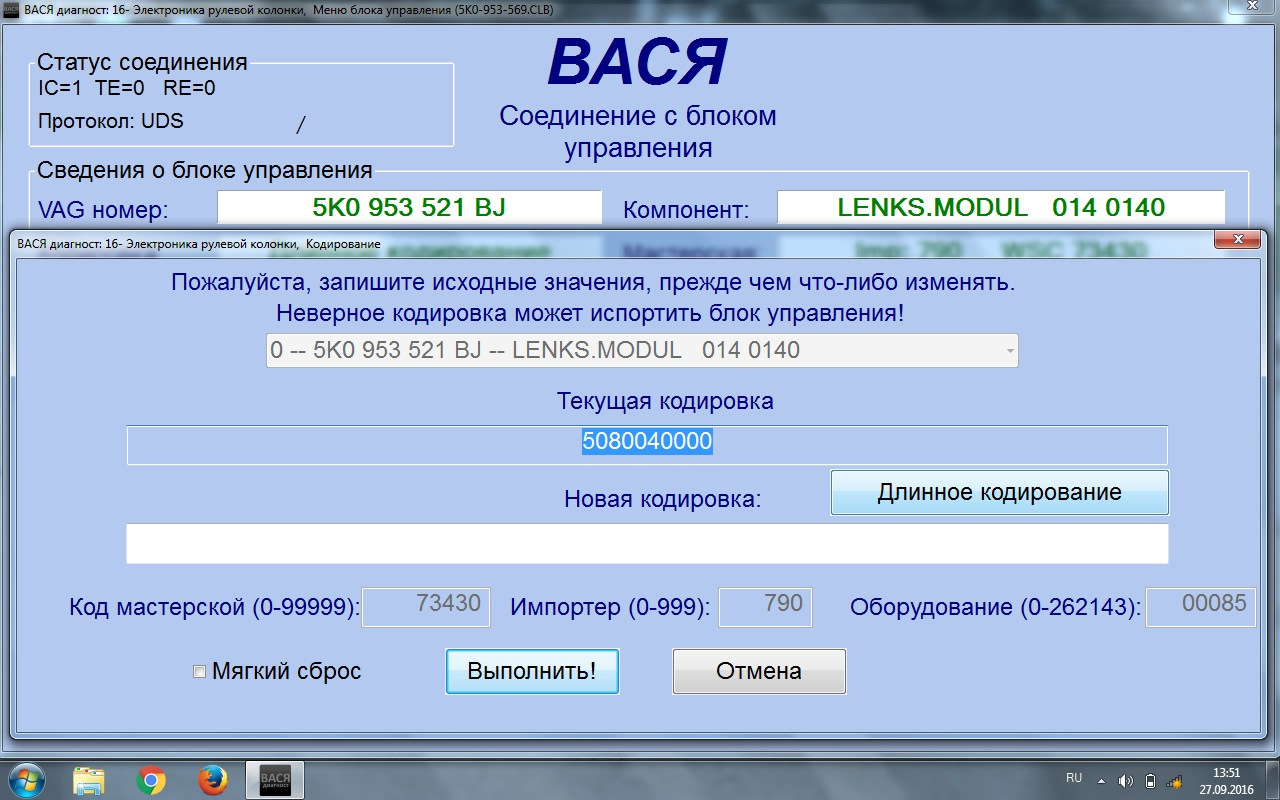Click the Протокол: UDS status text

[111, 121]
